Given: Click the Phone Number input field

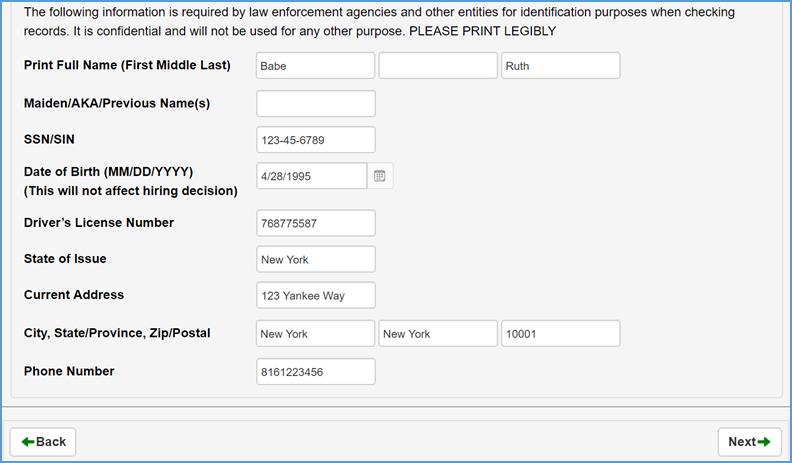Looking at the screenshot, I should tap(315, 371).
